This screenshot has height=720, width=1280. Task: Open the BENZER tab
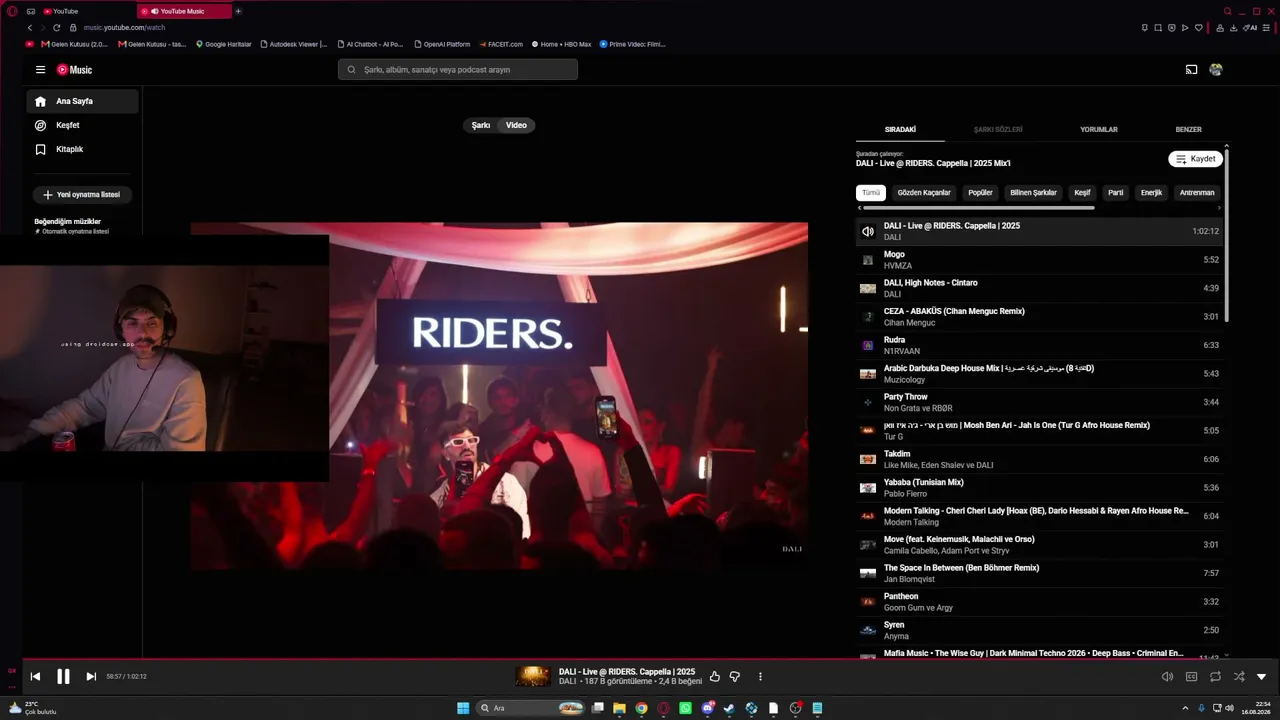point(1188,130)
